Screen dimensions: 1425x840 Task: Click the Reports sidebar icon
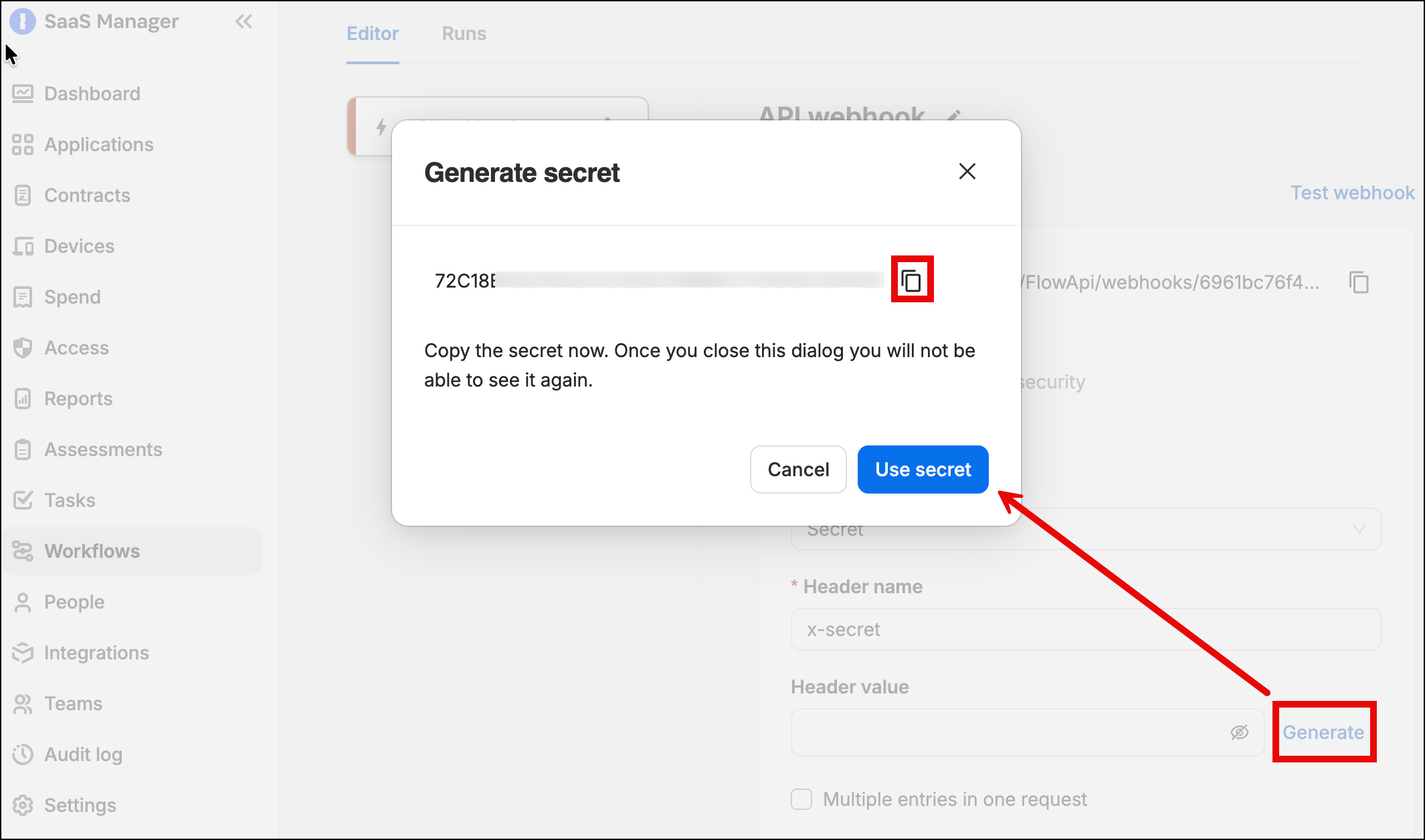[x=23, y=399]
